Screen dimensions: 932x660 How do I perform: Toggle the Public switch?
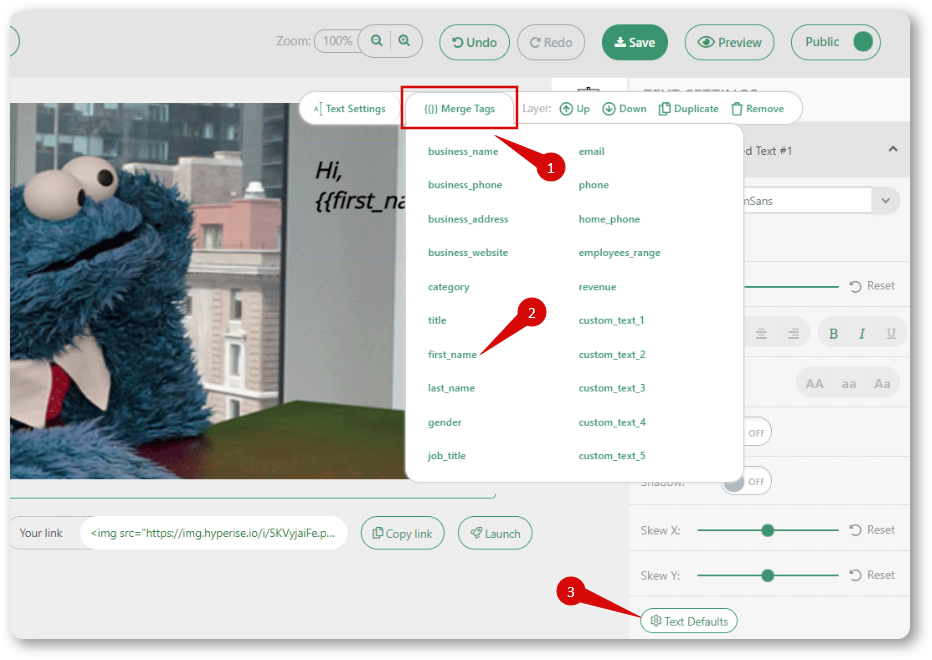pyautogui.click(x=862, y=42)
